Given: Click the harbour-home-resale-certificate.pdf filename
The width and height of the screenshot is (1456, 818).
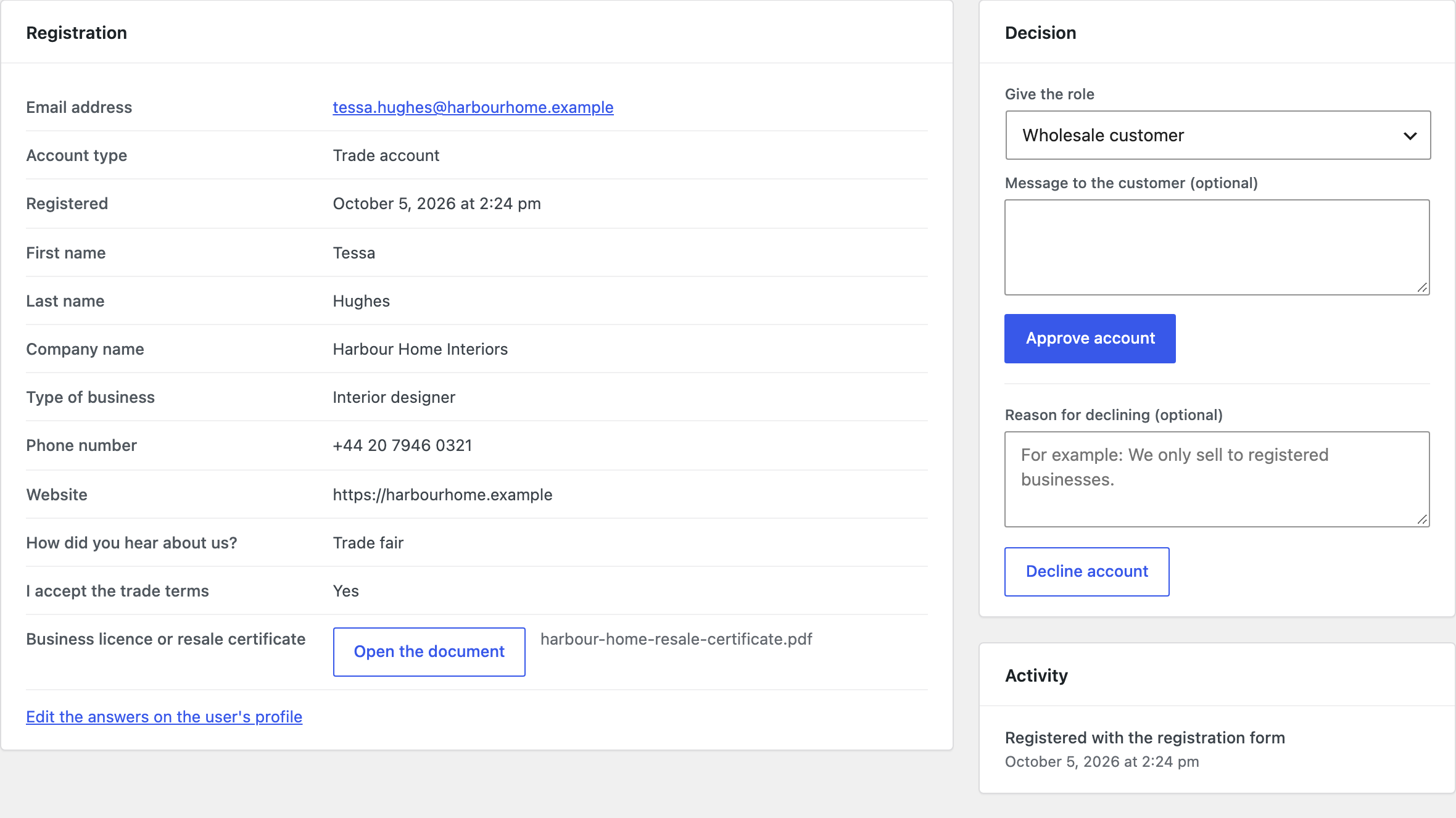Looking at the screenshot, I should [x=676, y=639].
